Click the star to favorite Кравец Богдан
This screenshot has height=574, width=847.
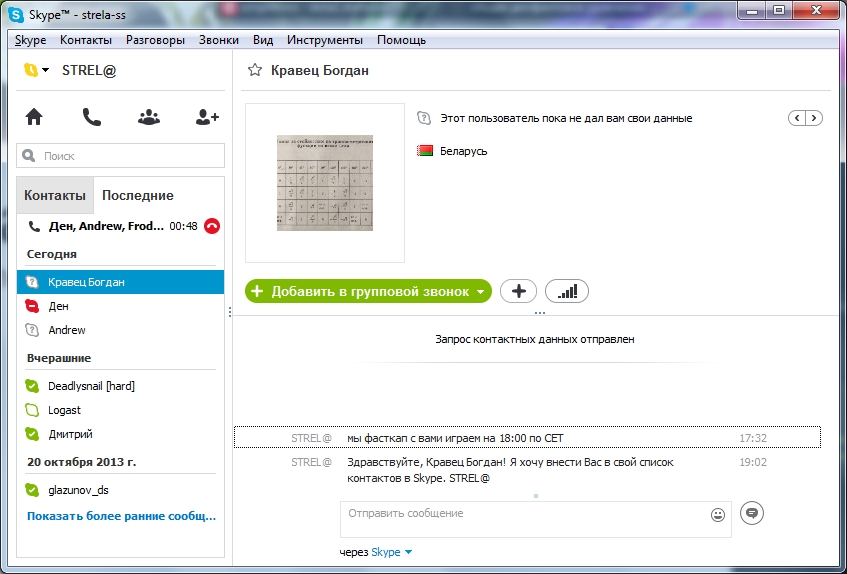(254, 70)
